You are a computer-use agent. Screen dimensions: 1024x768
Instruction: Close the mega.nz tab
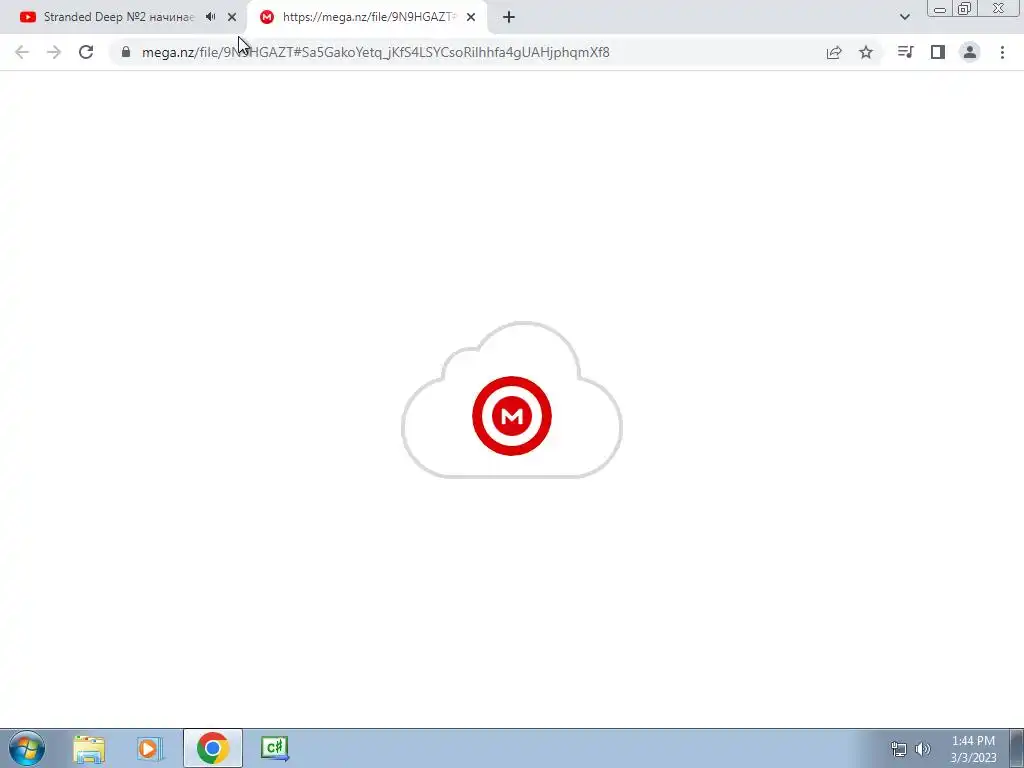[x=471, y=17]
